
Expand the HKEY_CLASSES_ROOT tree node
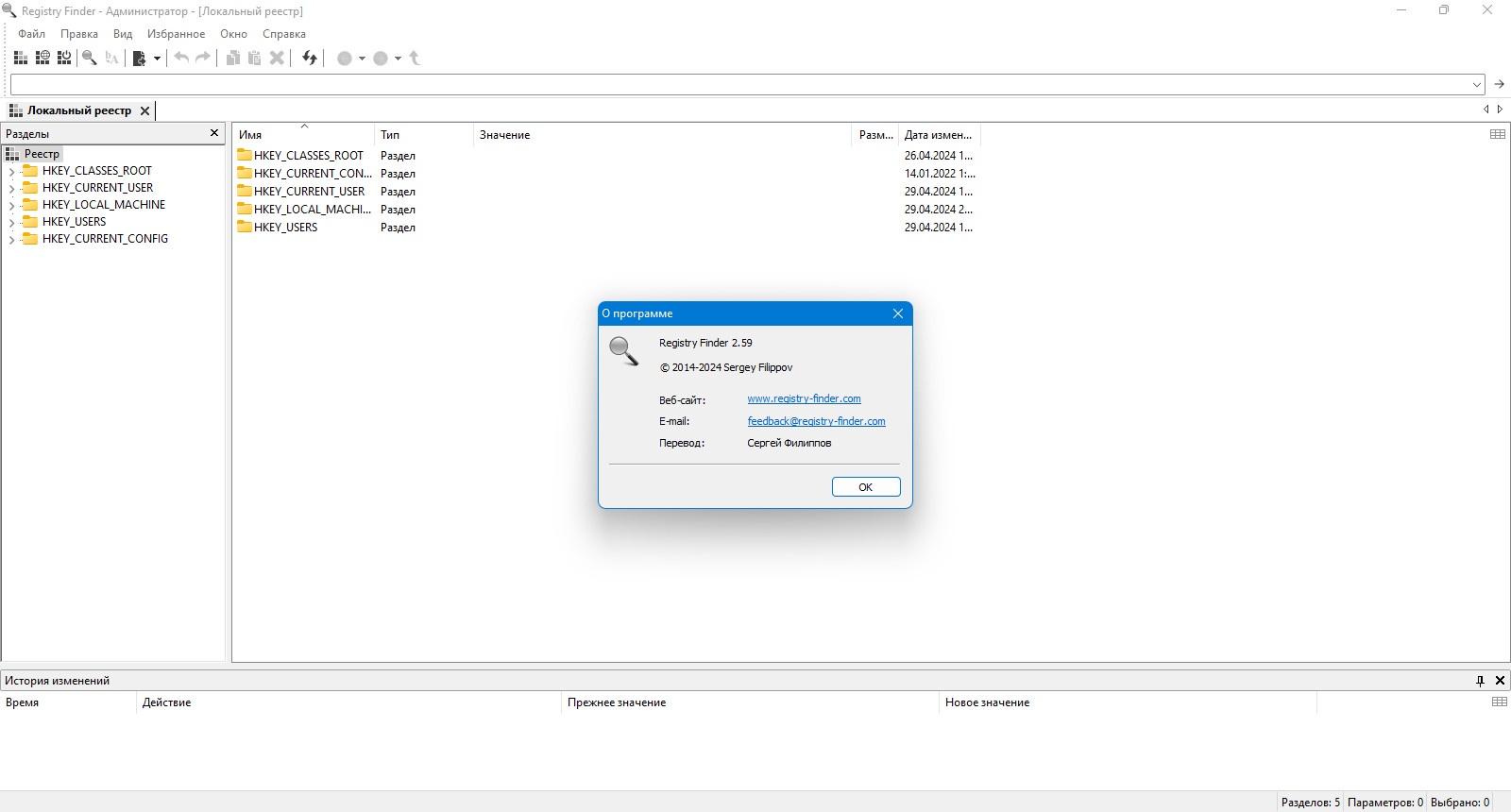[x=11, y=171]
